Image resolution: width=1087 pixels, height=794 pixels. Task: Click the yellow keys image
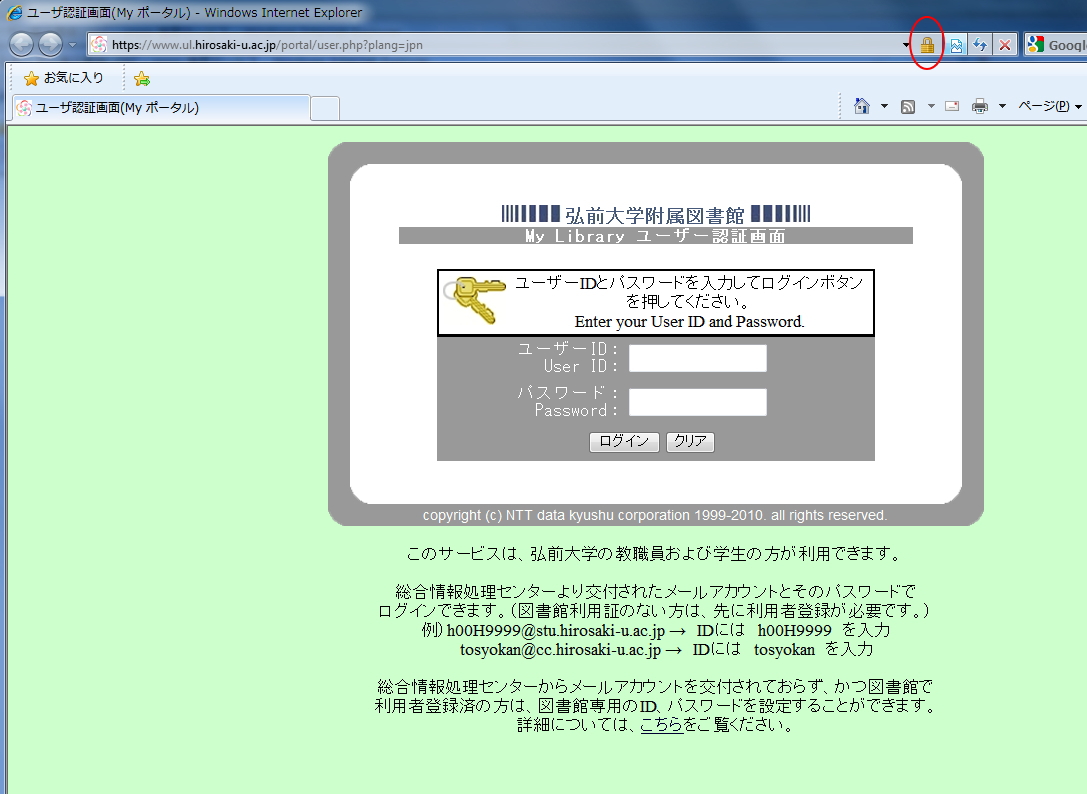coord(474,300)
